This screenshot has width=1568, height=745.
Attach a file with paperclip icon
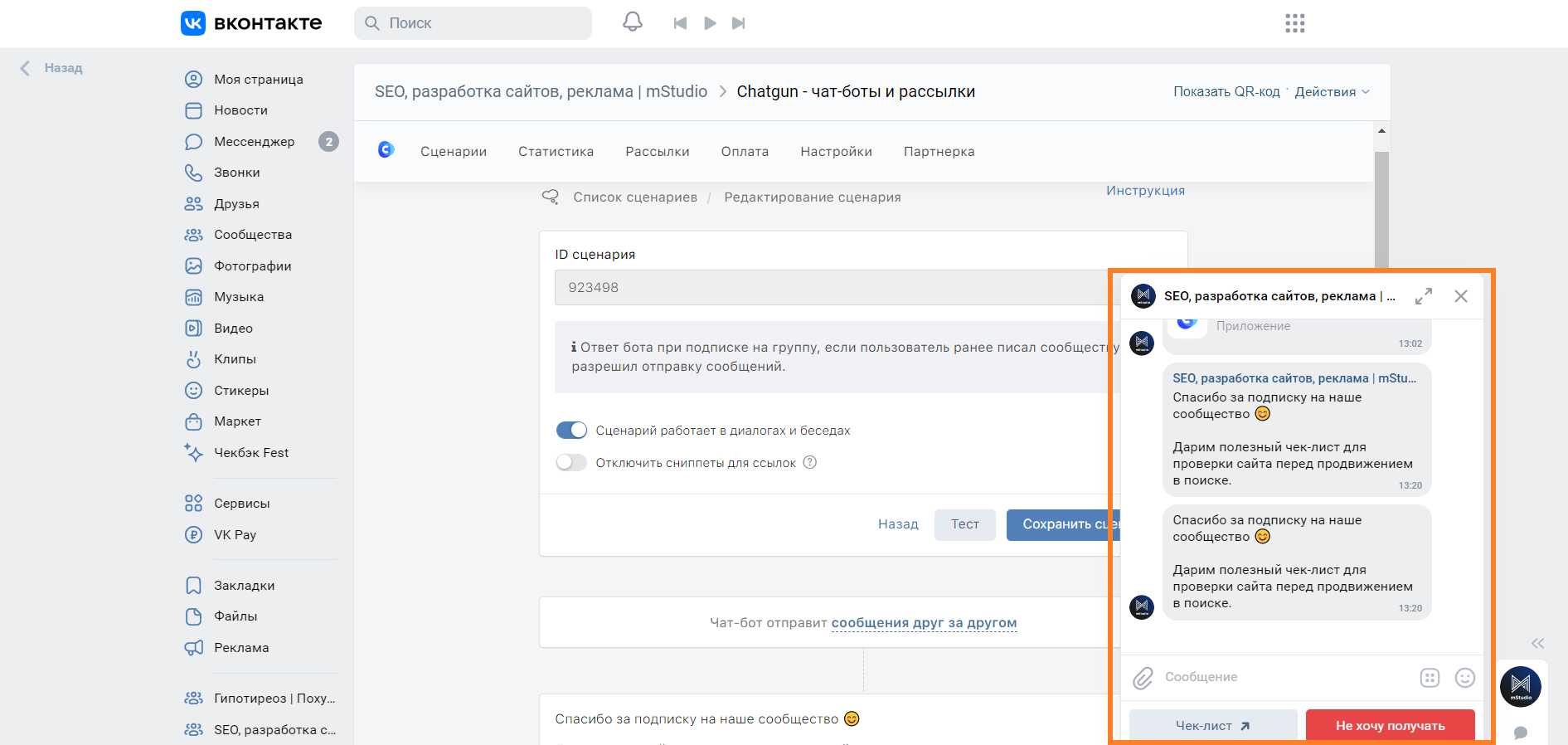point(1143,678)
